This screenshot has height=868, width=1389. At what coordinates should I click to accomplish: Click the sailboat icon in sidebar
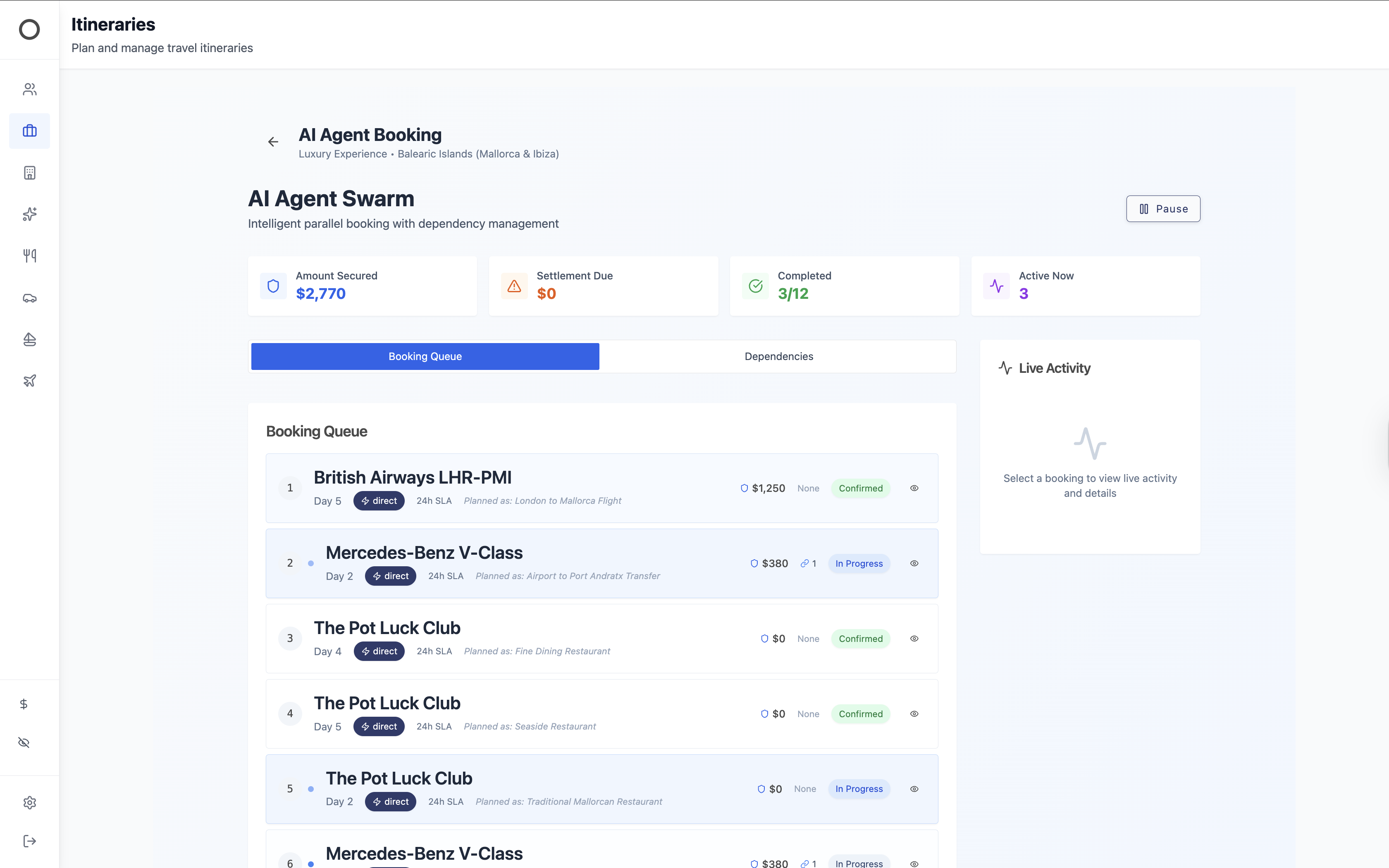(x=29, y=339)
